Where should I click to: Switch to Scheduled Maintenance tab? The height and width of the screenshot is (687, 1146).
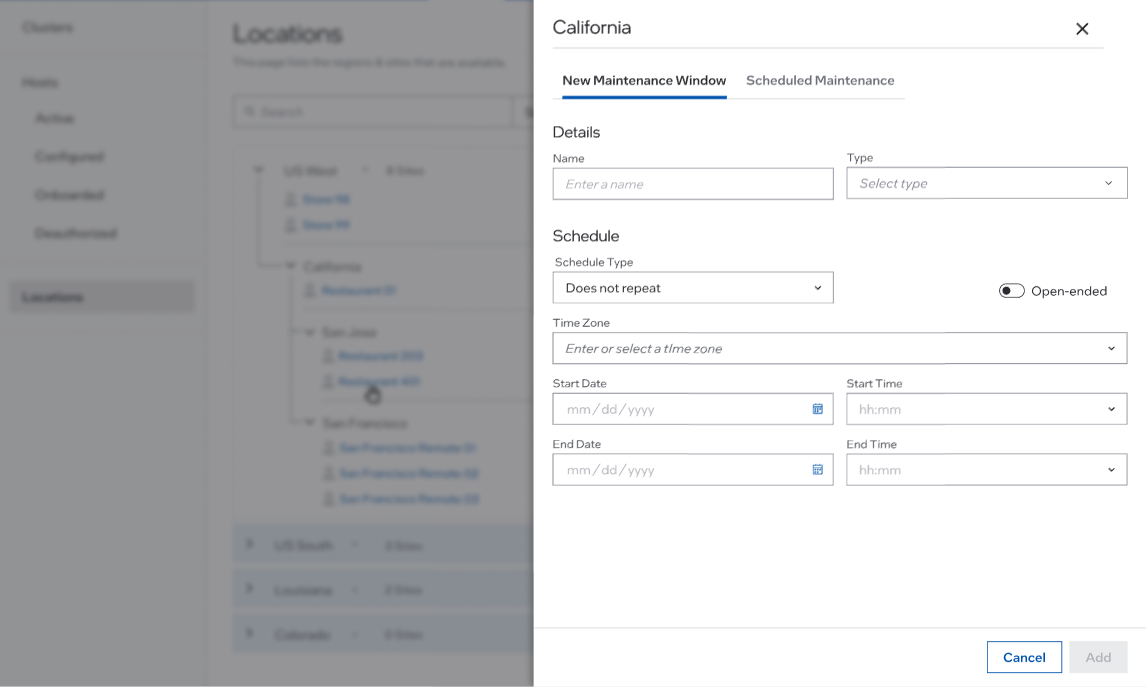(820, 80)
